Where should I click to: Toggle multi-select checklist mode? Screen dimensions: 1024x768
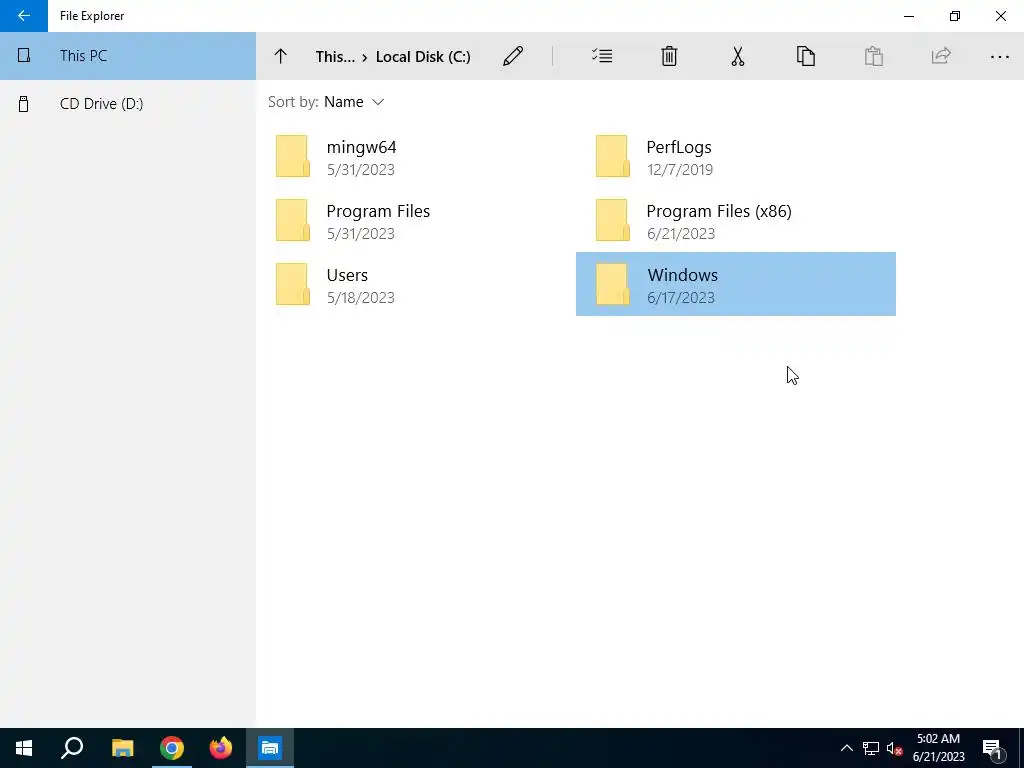(602, 56)
